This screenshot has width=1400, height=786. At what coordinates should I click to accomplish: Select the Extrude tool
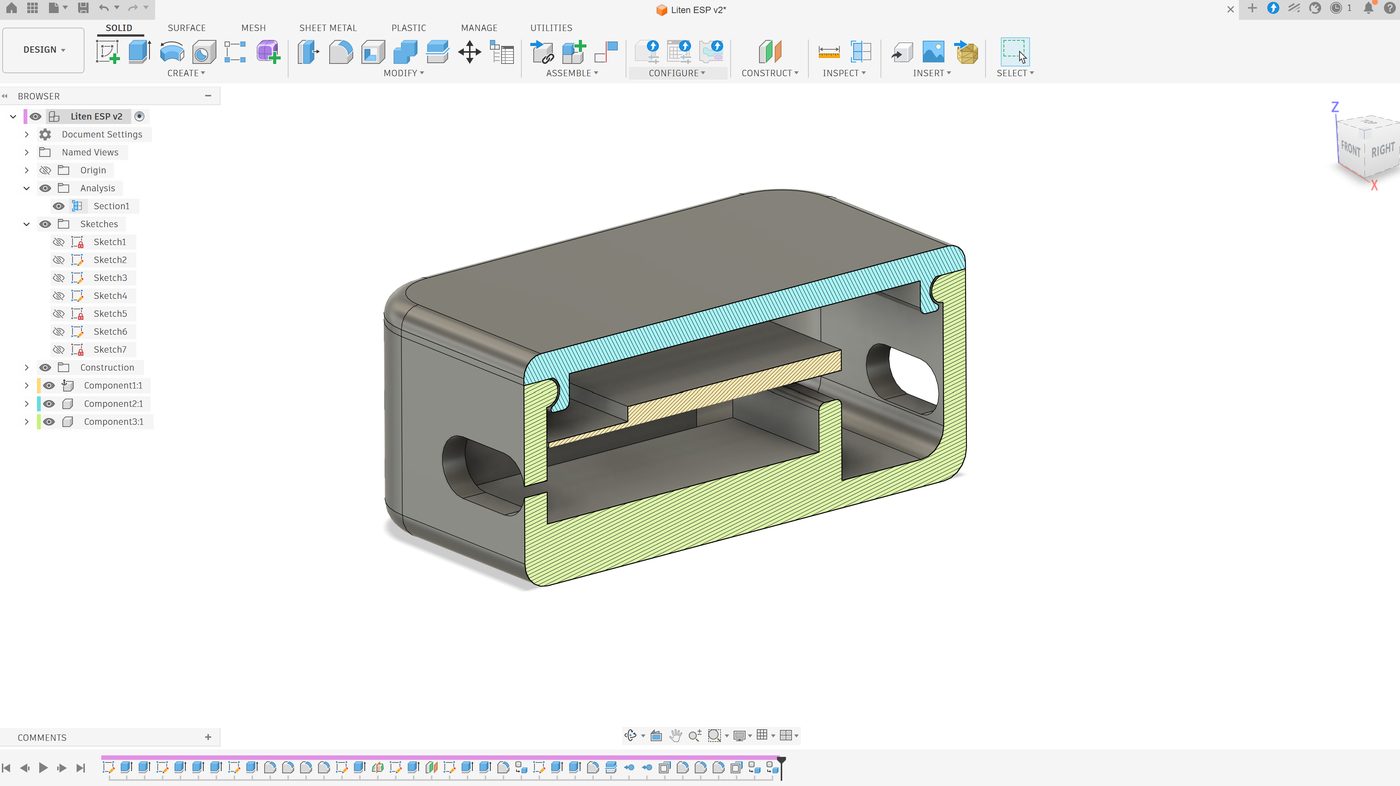(140, 52)
